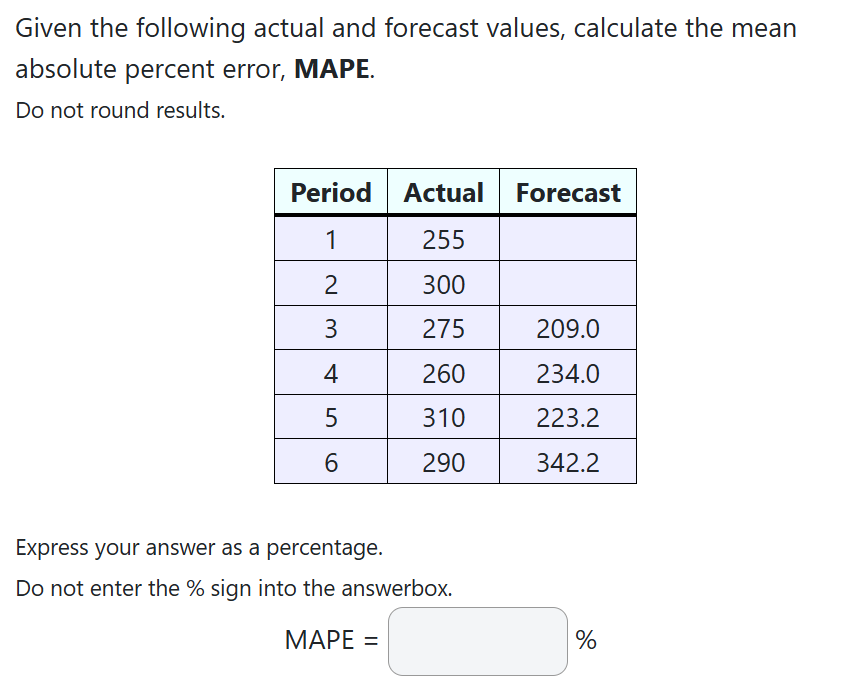Select the Forecast column header
Screen dimensions: 844x683
(568, 192)
